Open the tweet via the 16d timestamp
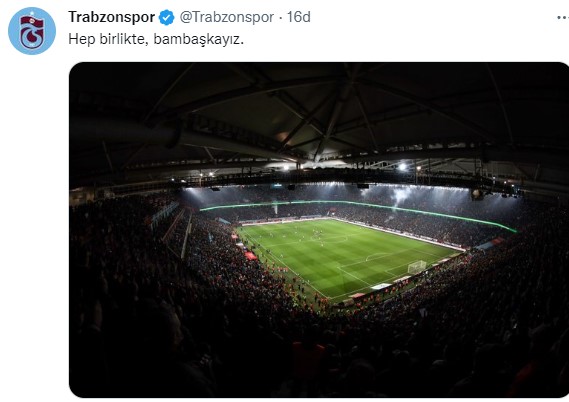This screenshot has width=569, height=402. coord(299,17)
